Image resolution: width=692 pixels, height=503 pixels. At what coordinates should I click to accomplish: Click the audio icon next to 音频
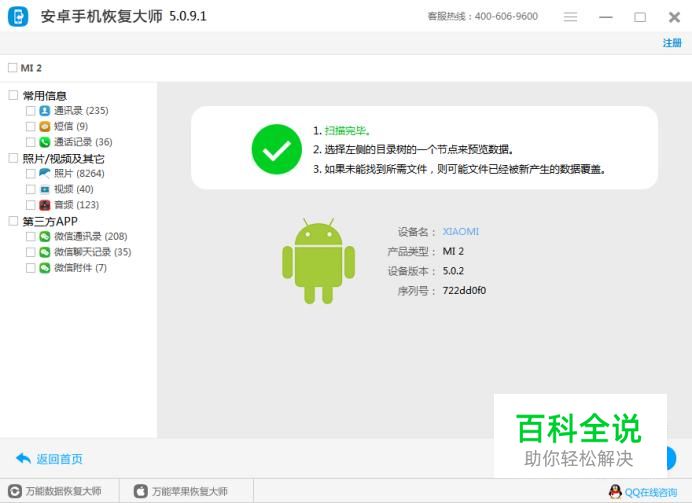[x=45, y=205]
